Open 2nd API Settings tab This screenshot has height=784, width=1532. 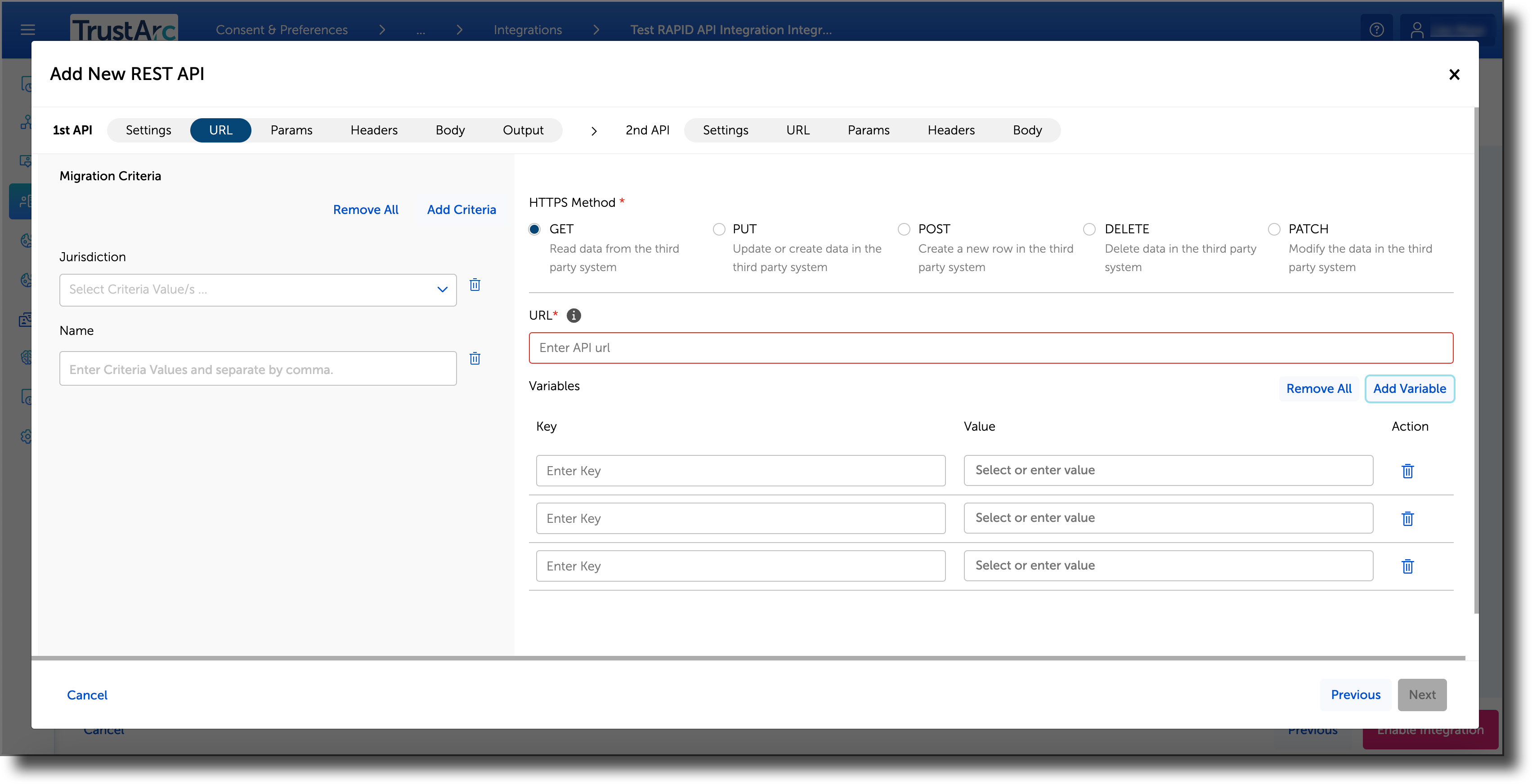[725, 130]
